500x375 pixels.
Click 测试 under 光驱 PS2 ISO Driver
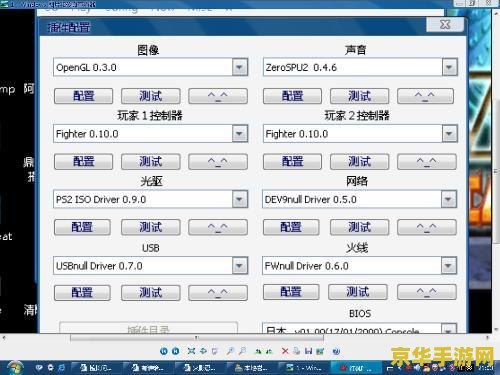point(151,227)
